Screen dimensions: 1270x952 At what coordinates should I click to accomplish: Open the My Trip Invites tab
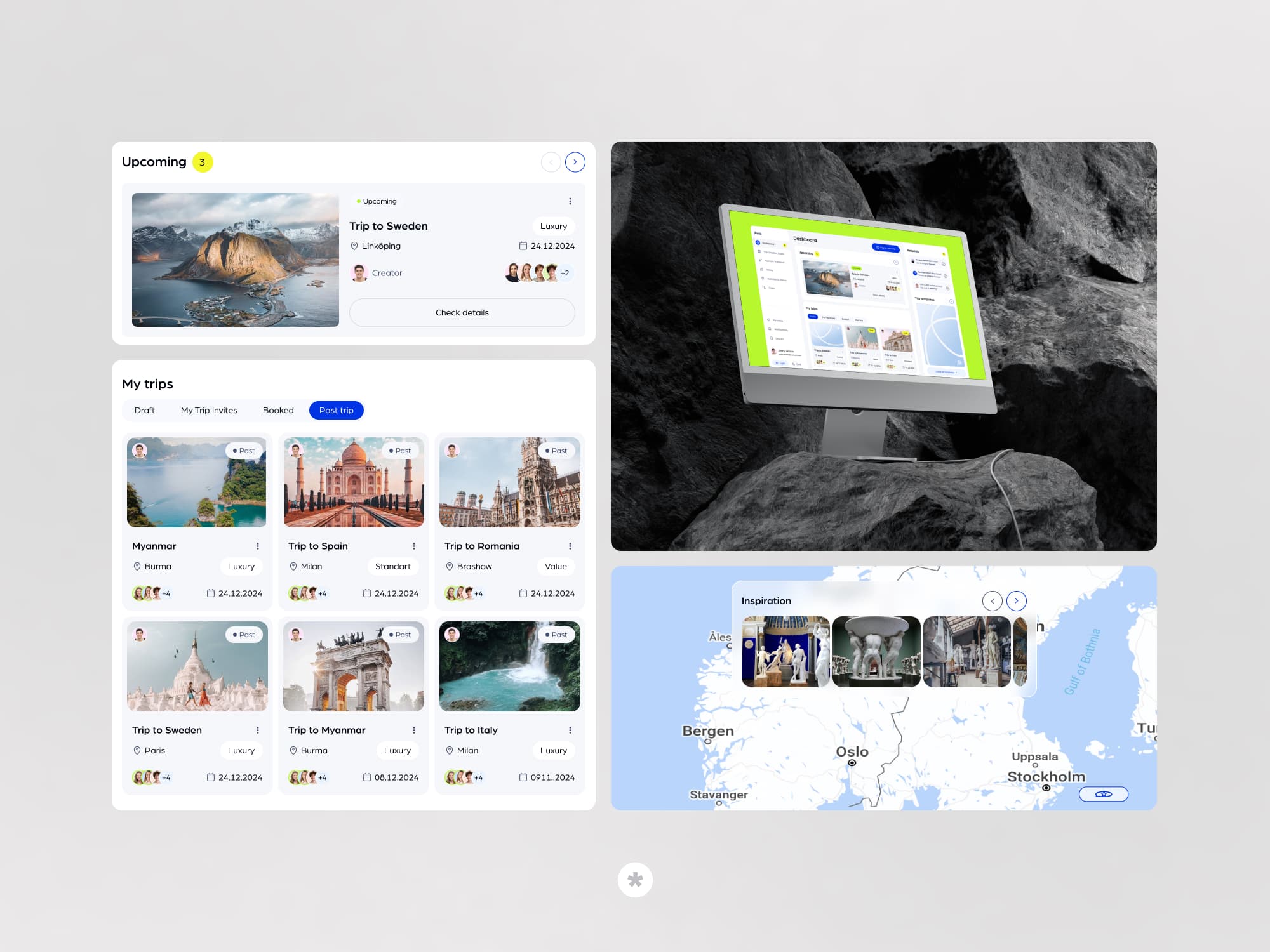[209, 410]
